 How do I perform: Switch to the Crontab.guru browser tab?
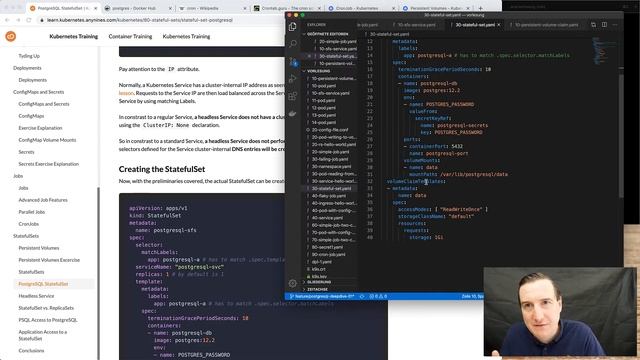(x=287, y=8)
